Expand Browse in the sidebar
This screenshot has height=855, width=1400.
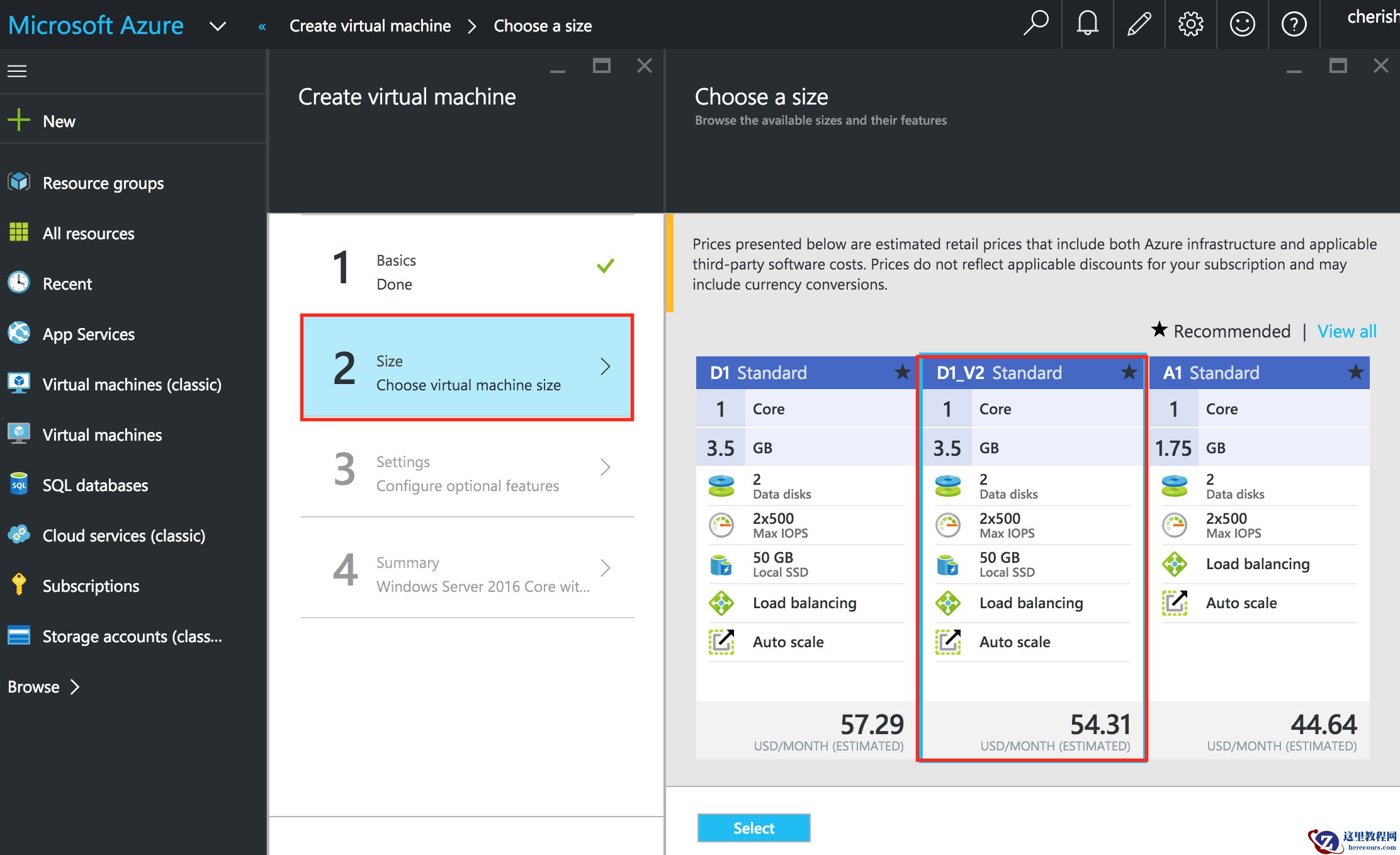[x=43, y=687]
